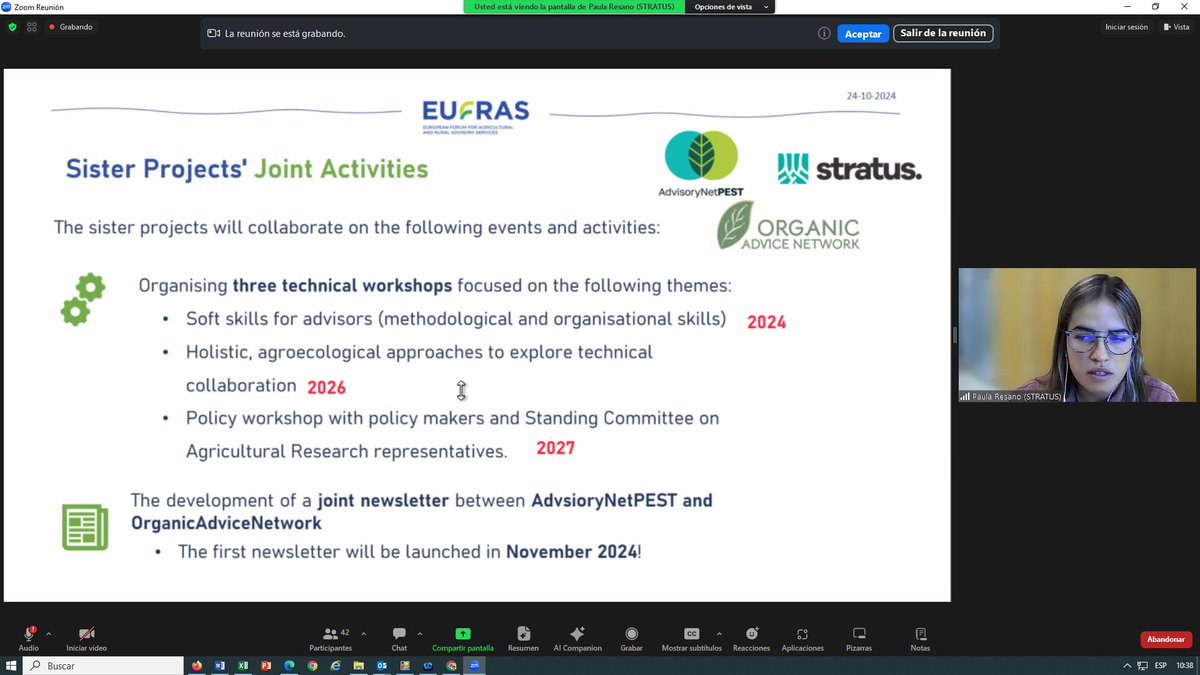The height and width of the screenshot is (675, 1200).
Task: Open PowerPoint from the taskbar
Action: [266, 665]
